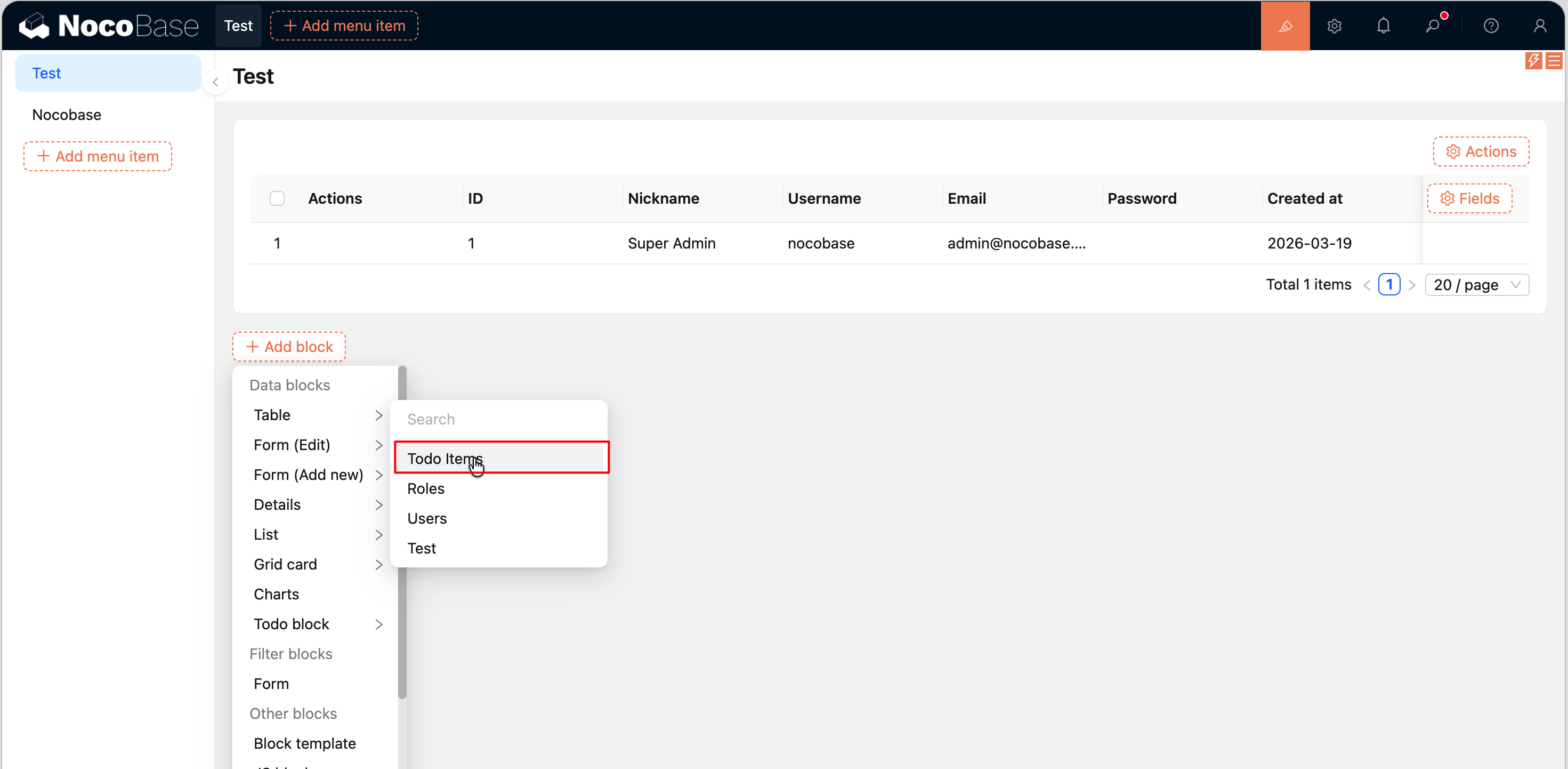Image resolution: width=1568 pixels, height=769 pixels.
Task: Open the notifications bell
Action: [1383, 26]
